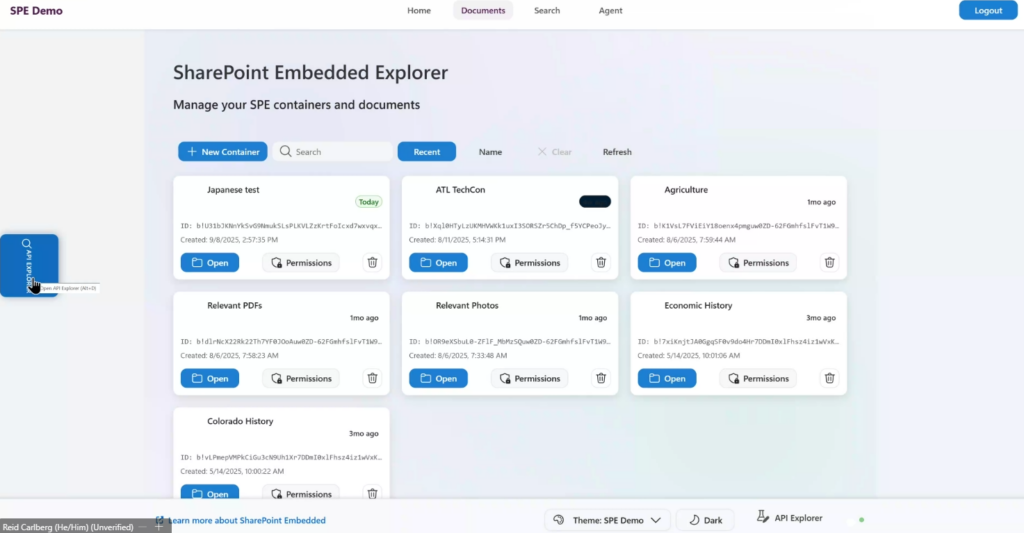Open the API Explorer side panel tab
This screenshot has height=533, width=1024.
pos(29,265)
